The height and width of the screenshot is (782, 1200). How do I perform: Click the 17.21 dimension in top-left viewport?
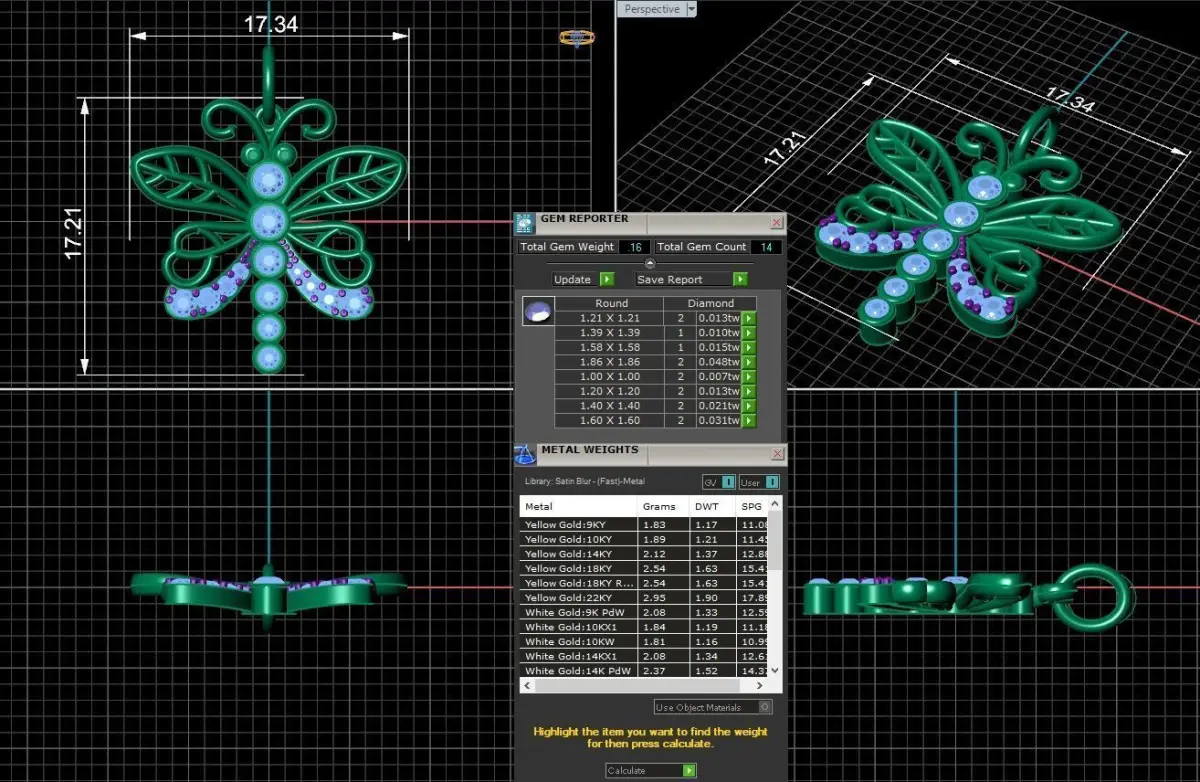pyautogui.click(x=74, y=233)
